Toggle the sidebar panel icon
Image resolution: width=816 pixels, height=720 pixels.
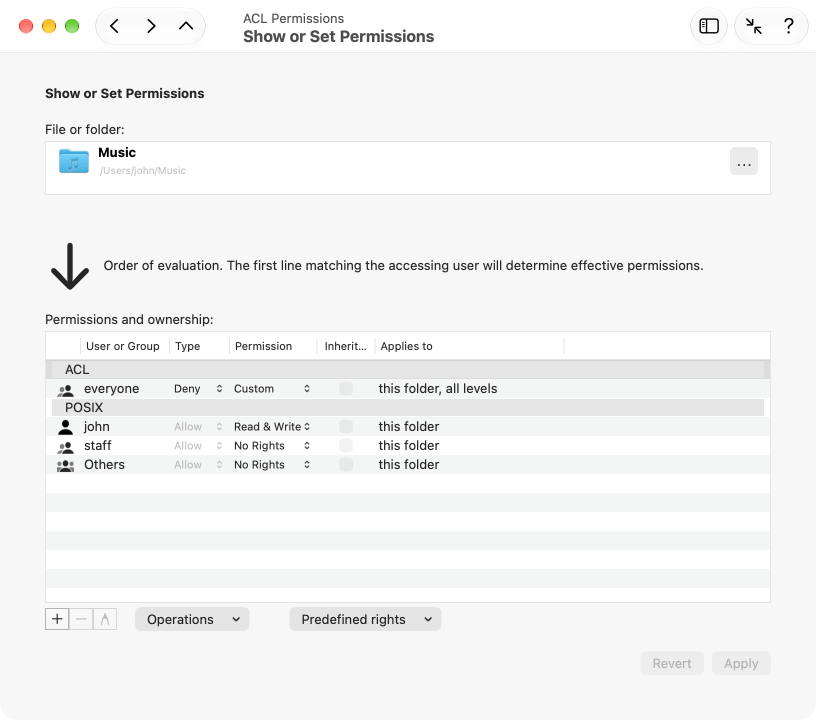pos(709,26)
